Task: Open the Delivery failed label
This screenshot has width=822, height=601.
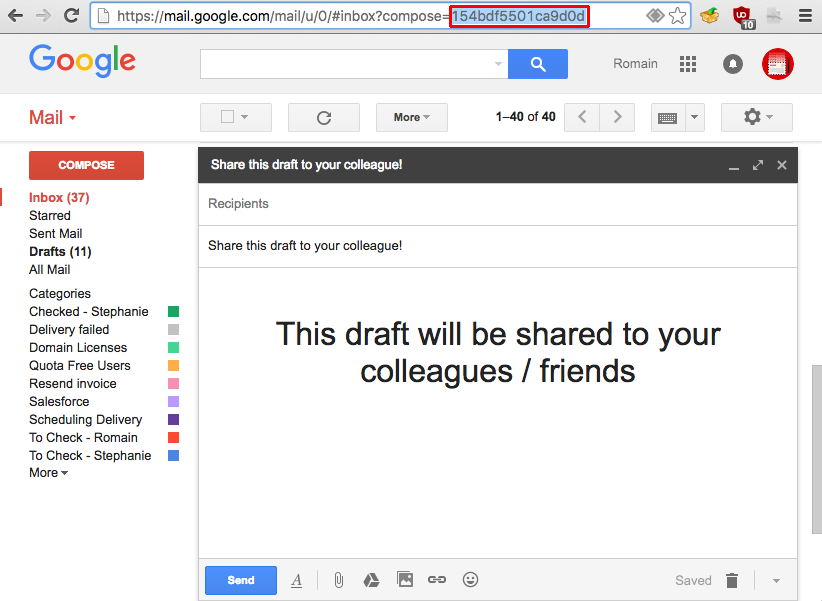Action: [x=69, y=329]
